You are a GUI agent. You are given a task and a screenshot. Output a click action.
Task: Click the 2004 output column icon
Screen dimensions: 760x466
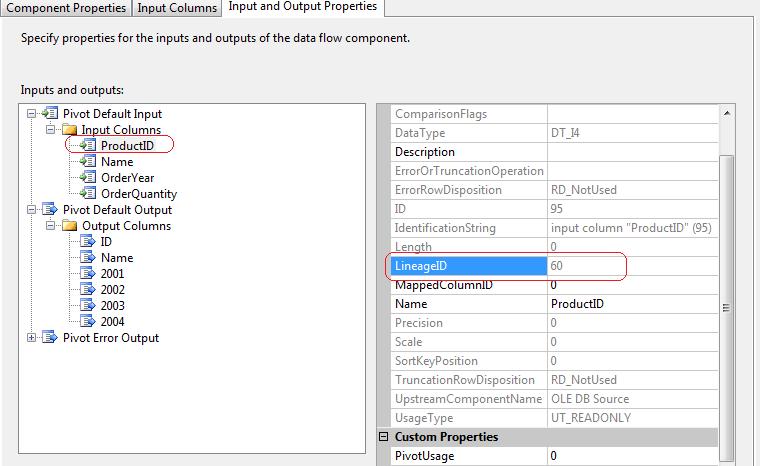coord(87,322)
